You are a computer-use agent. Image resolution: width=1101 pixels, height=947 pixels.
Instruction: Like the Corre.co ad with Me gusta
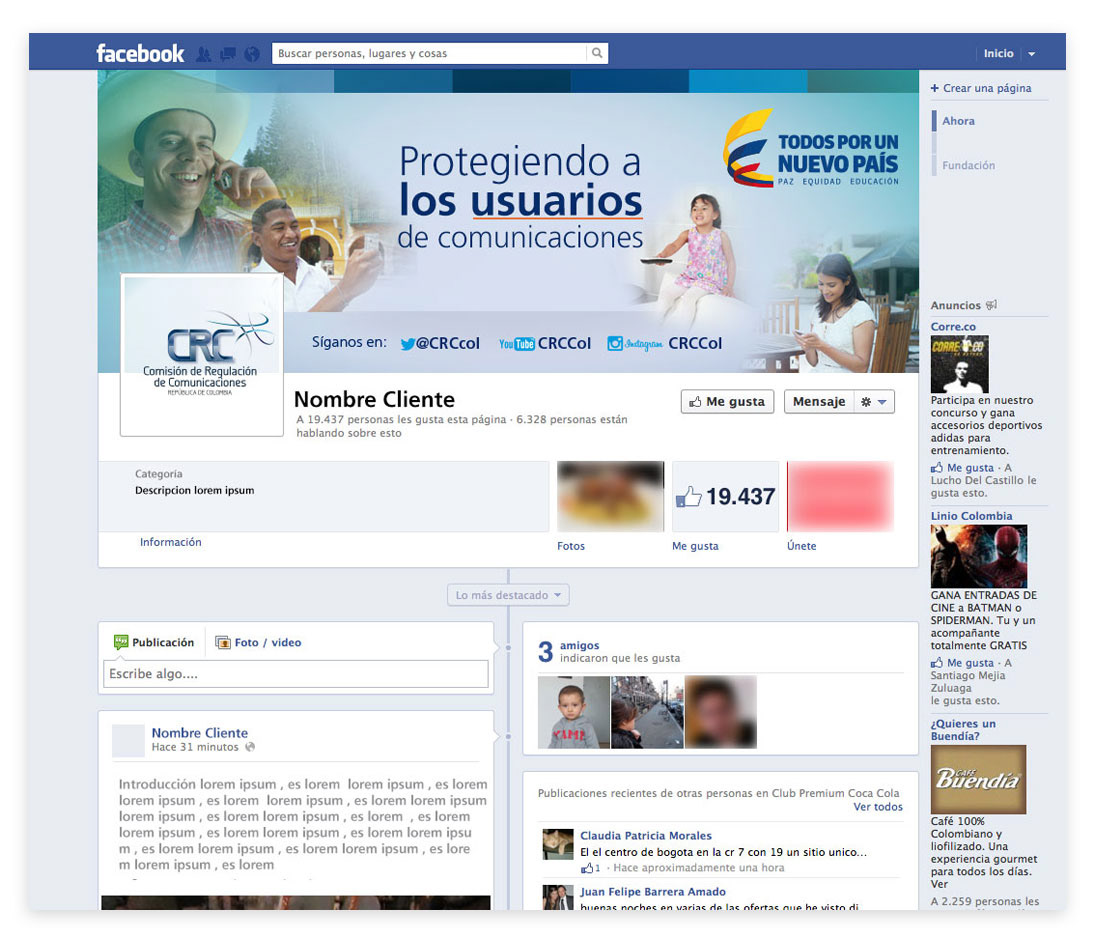click(x=970, y=468)
